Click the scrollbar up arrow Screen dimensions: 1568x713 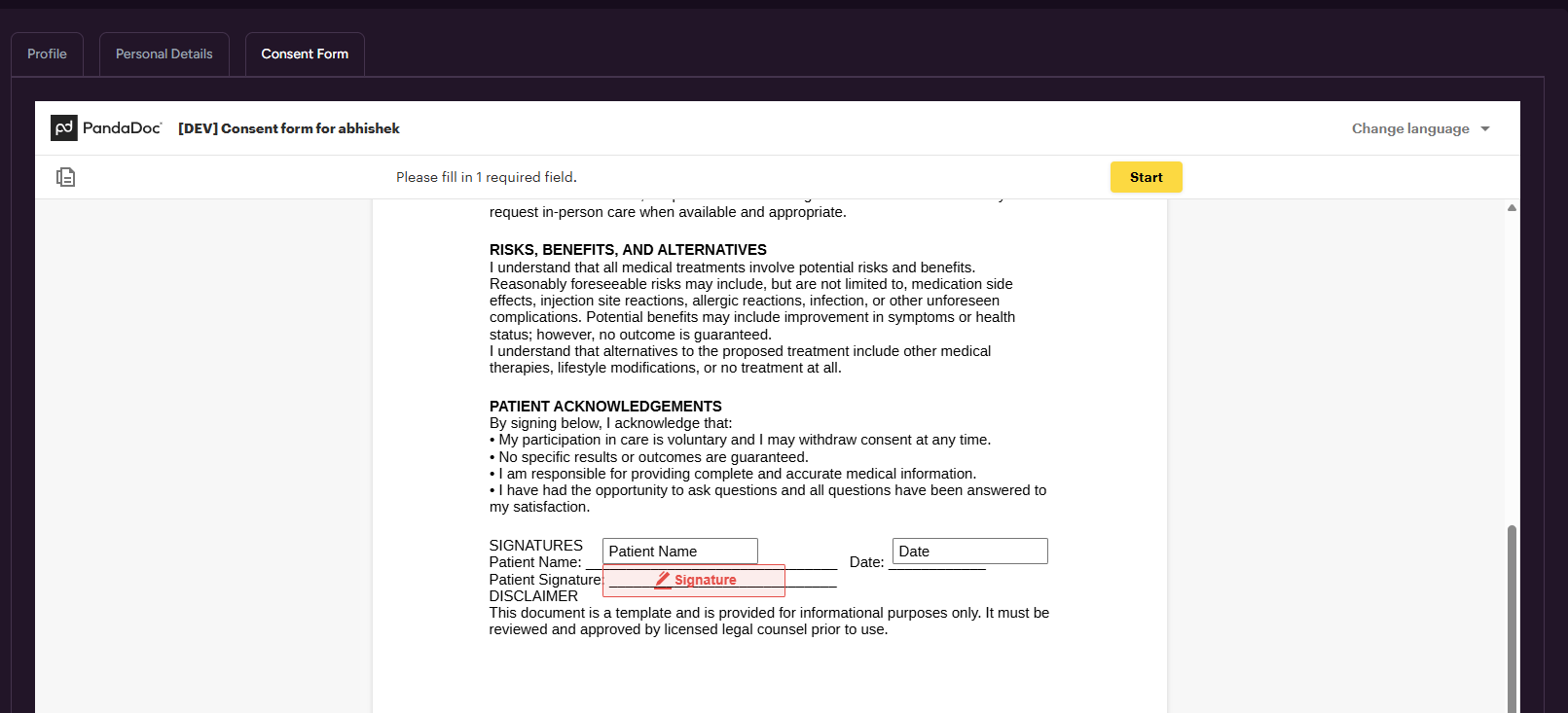pyautogui.click(x=1512, y=207)
